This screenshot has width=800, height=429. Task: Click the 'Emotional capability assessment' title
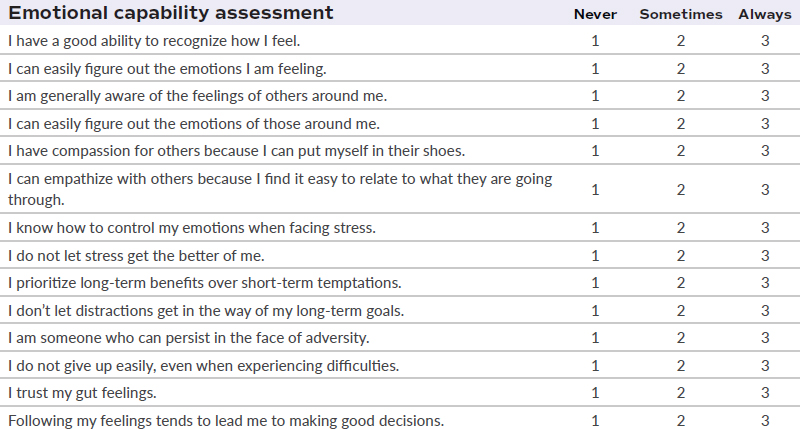click(171, 13)
